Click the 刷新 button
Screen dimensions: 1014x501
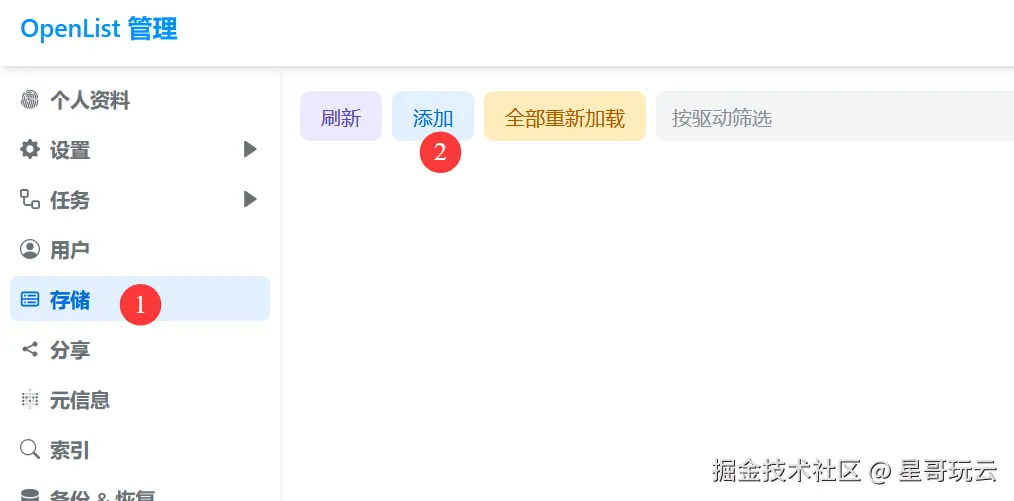point(341,116)
